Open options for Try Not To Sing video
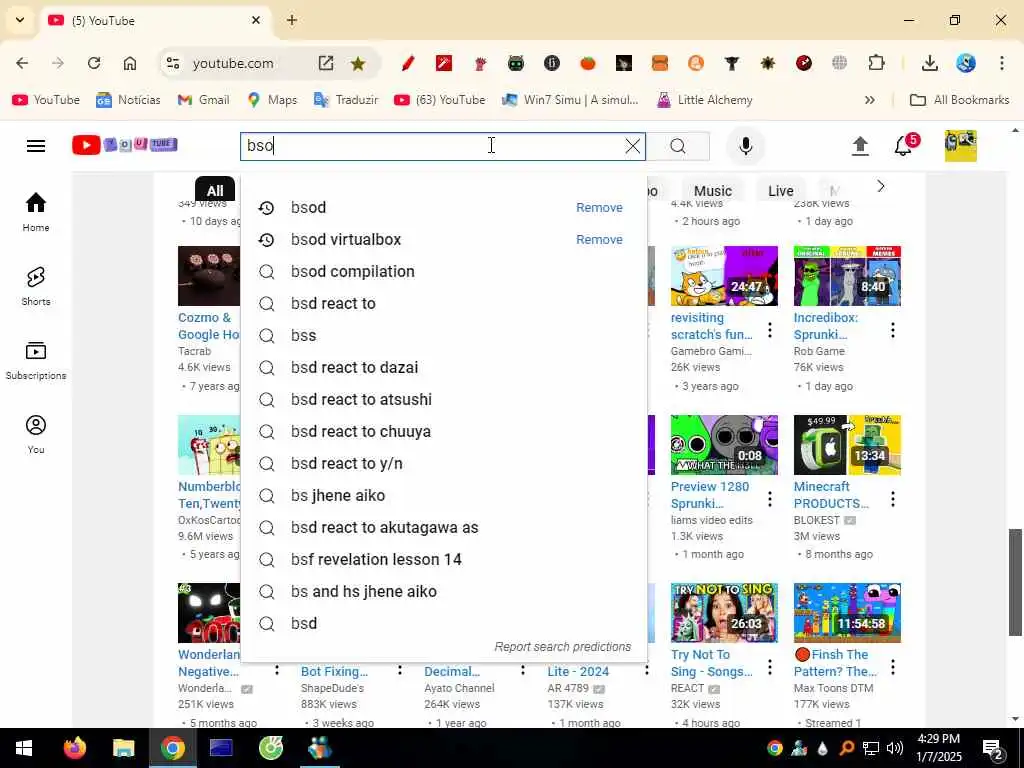Screen dimensions: 1024x768 click(770, 667)
